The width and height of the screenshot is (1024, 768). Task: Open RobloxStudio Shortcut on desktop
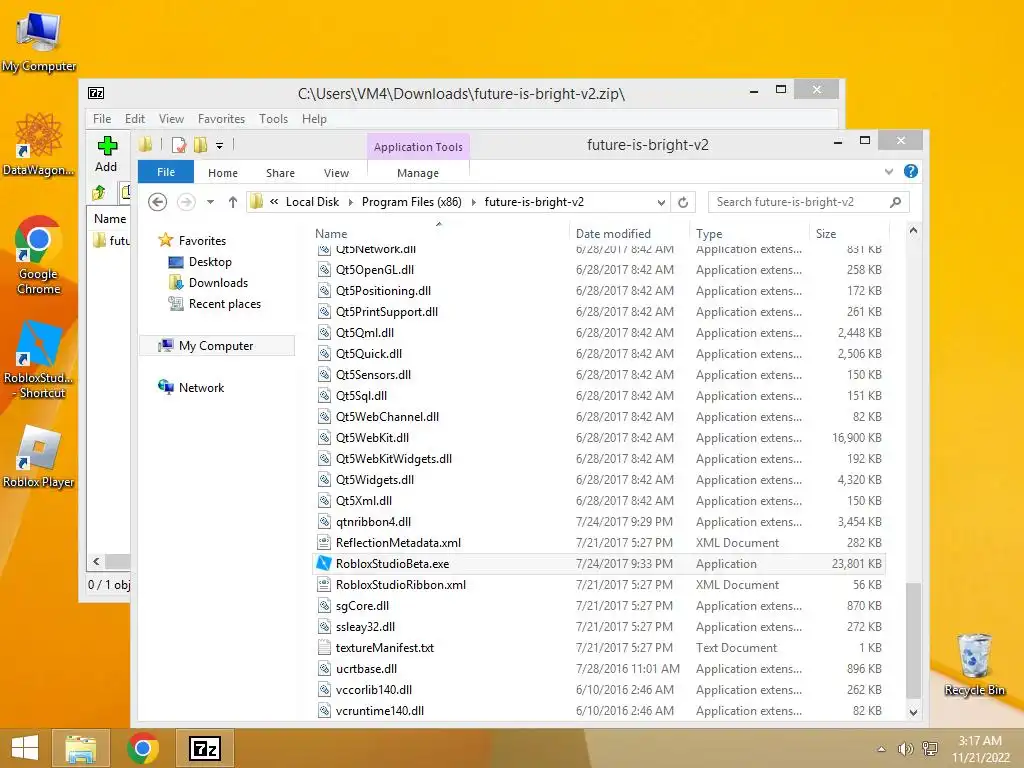click(39, 359)
